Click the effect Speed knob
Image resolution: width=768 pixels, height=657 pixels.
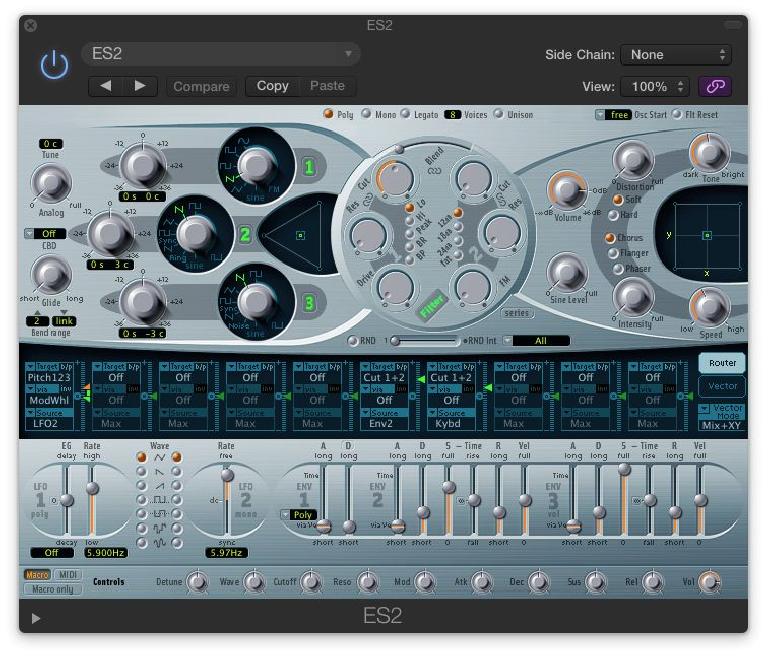(709, 307)
